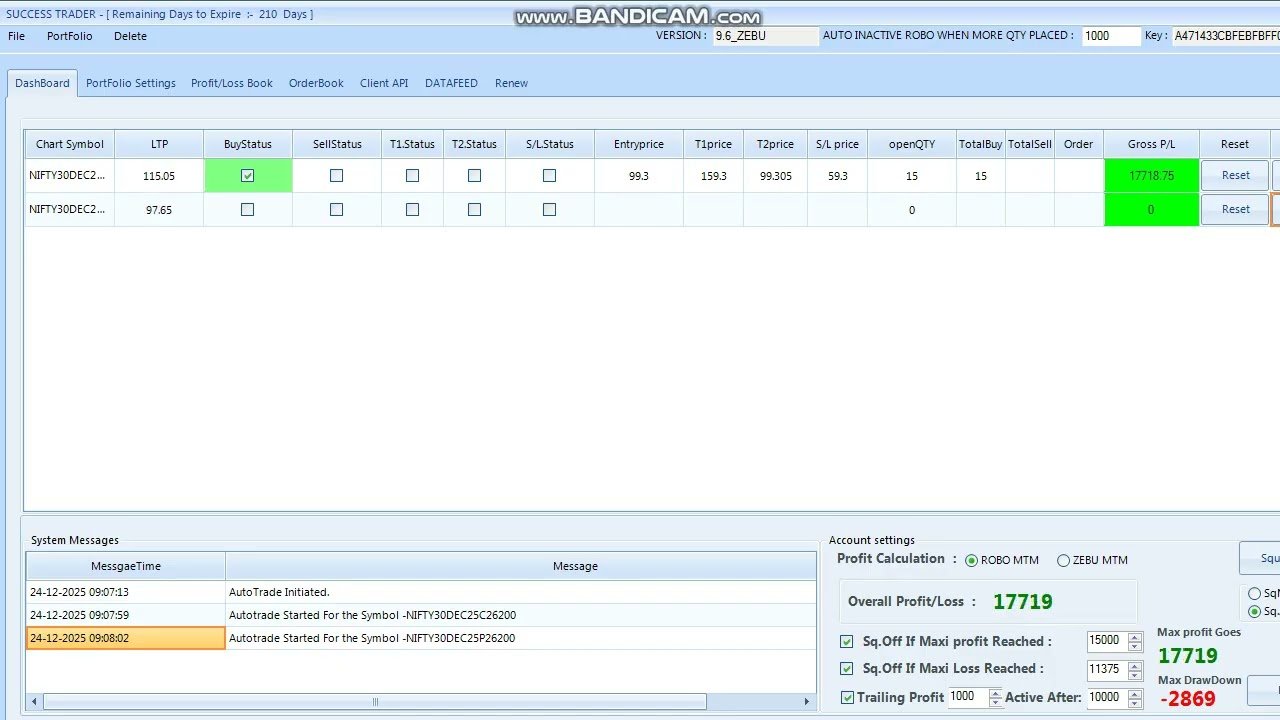This screenshot has height=720, width=1280.
Task: Check T1.Status on the second symbol row
Action: [x=411, y=209]
